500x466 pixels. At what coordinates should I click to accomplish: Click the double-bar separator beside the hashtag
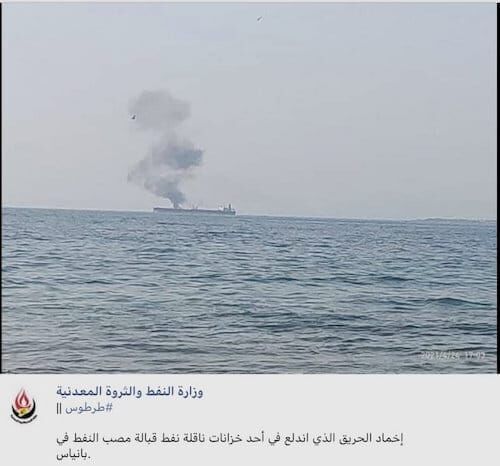click(59, 409)
